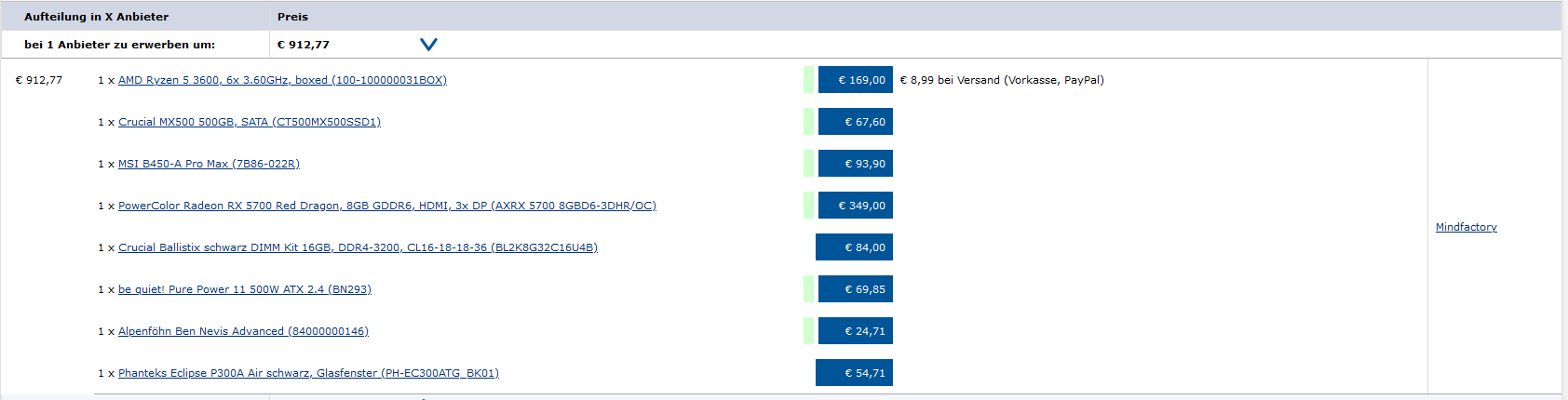Click green availability bar beside € 169,00
The height and width of the screenshot is (400, 1568).
[808, 80]
